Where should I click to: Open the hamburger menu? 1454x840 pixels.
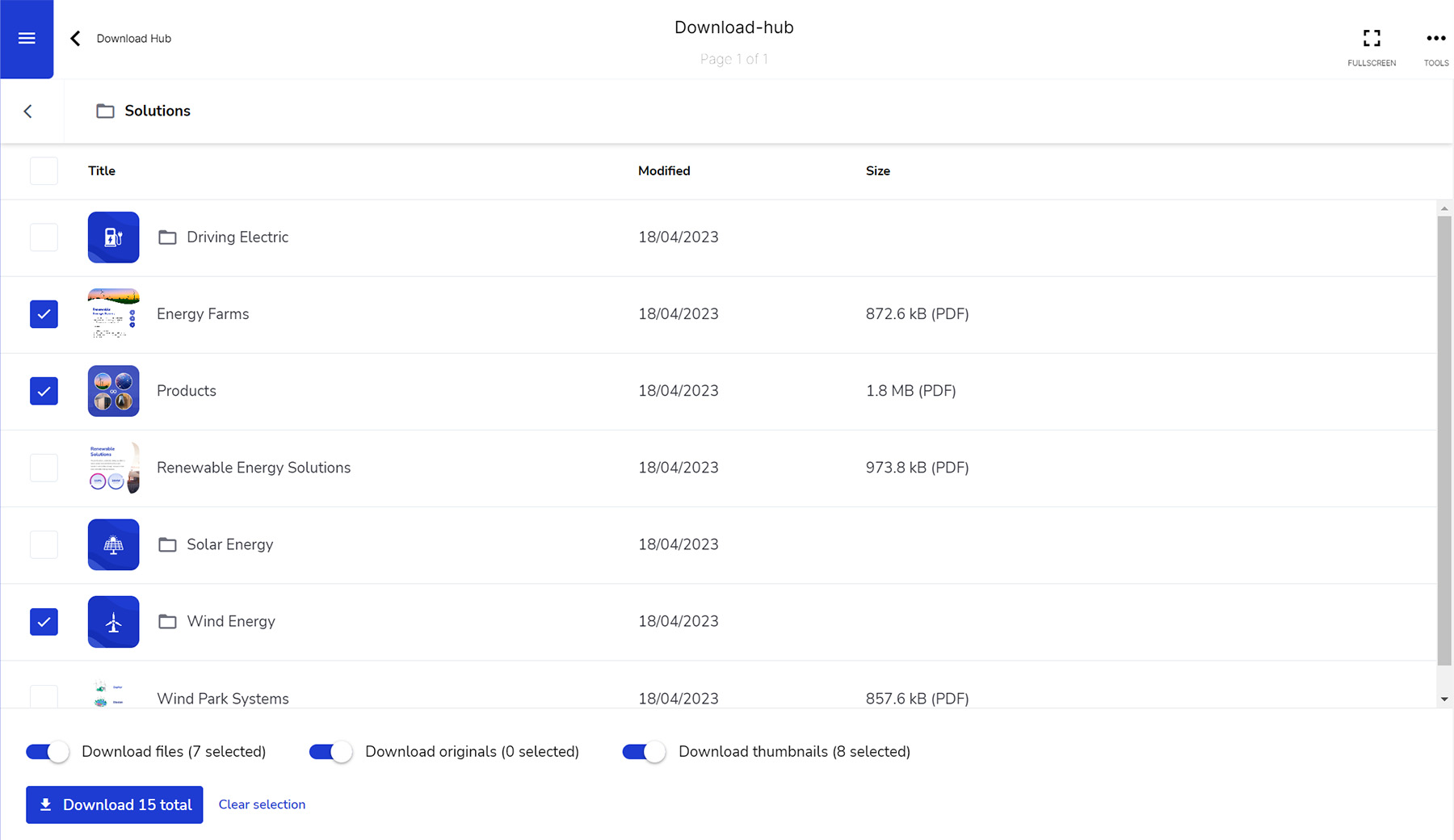tap(27, 38)
